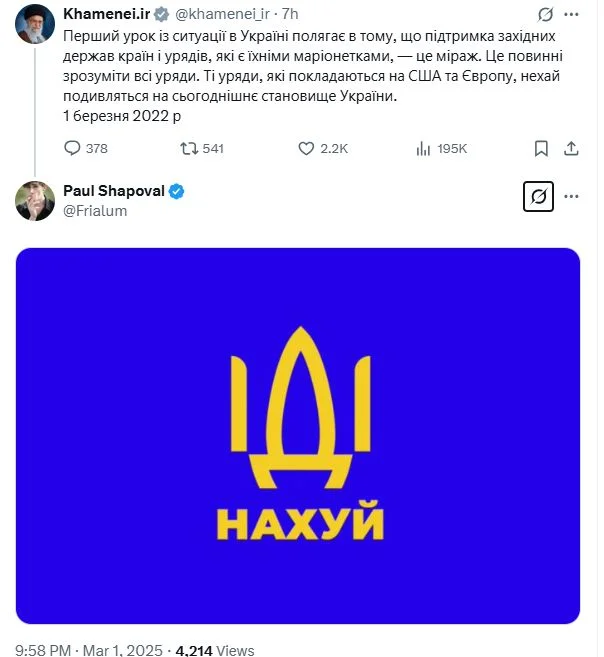Visit the @khamenei_ir handle
The height and width of the screenshot is (657, 604).
(222, 14)
